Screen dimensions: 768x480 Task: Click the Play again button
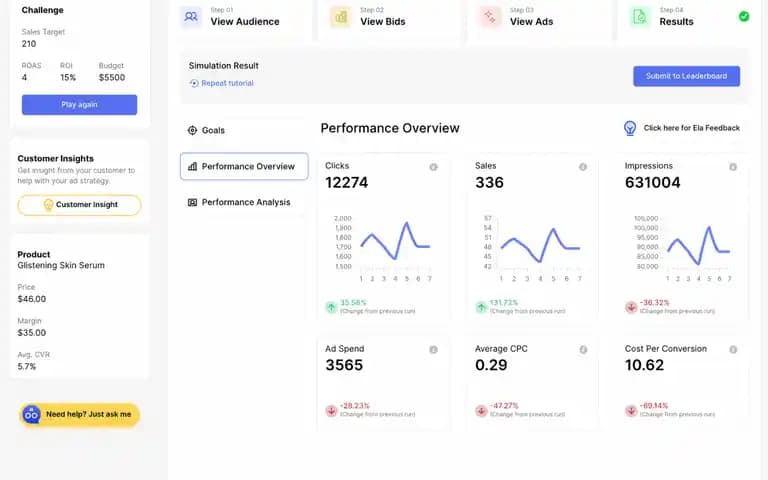(79, 105)
